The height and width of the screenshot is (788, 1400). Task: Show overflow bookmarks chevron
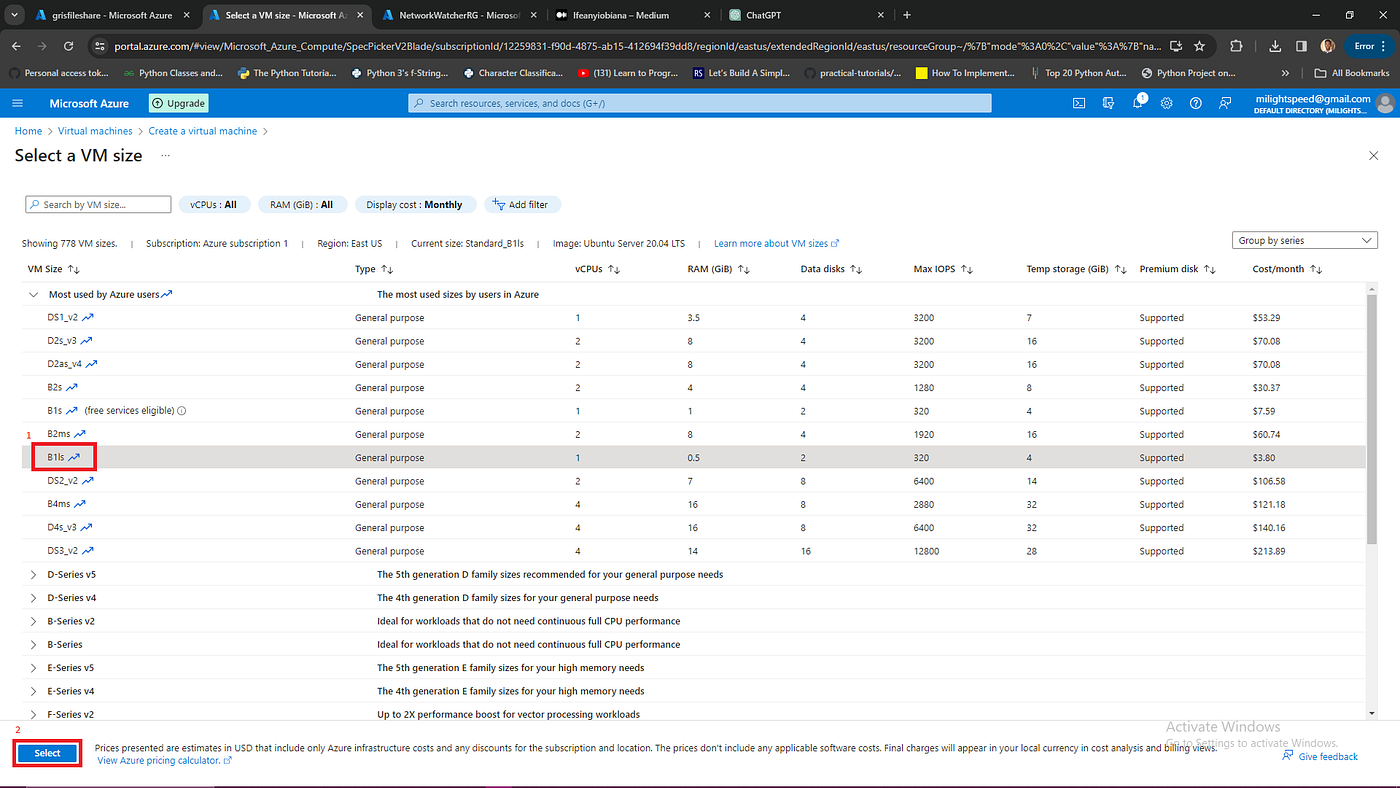coord(1286,73)
